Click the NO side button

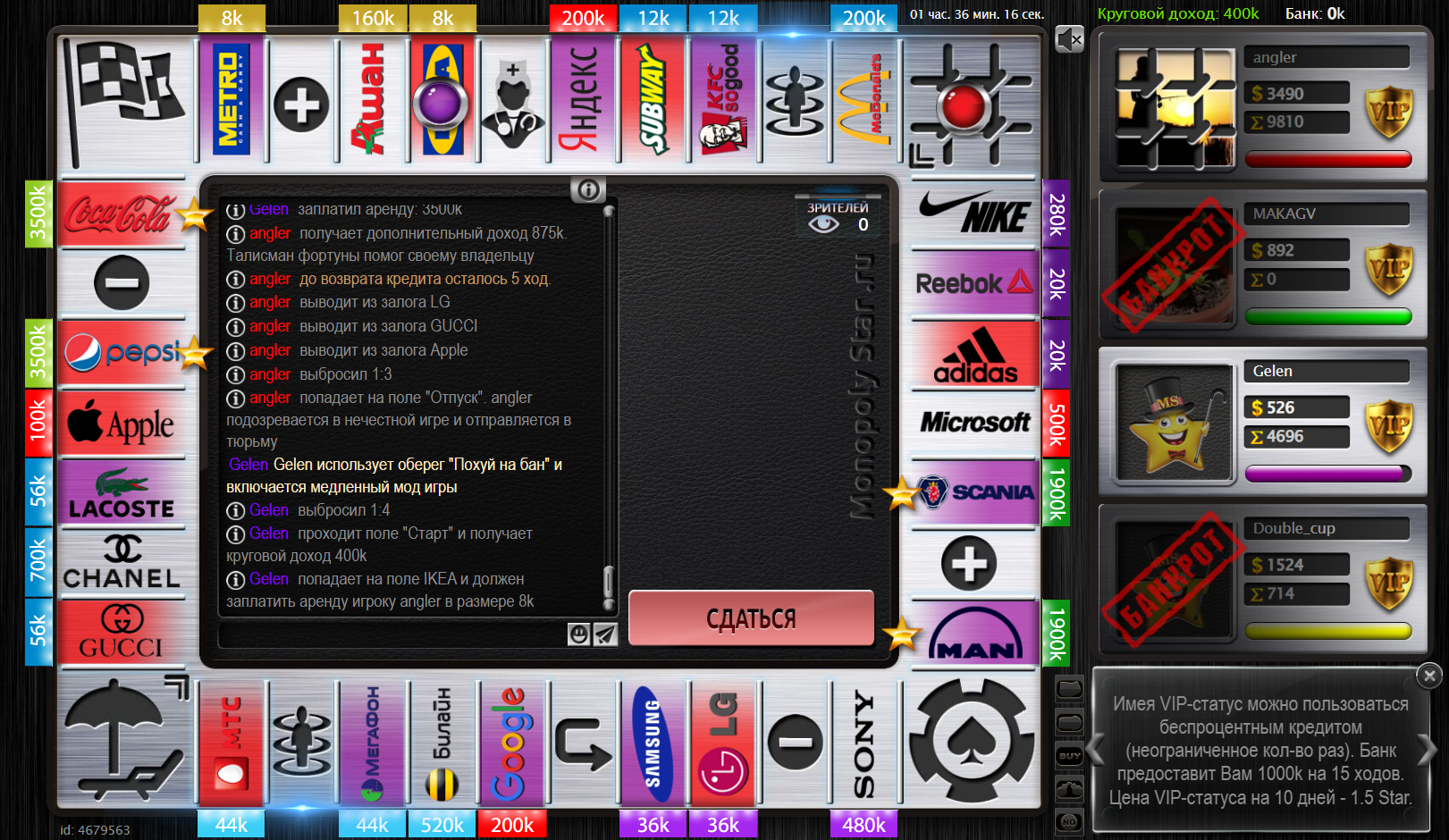click(x=1070, y=821)
